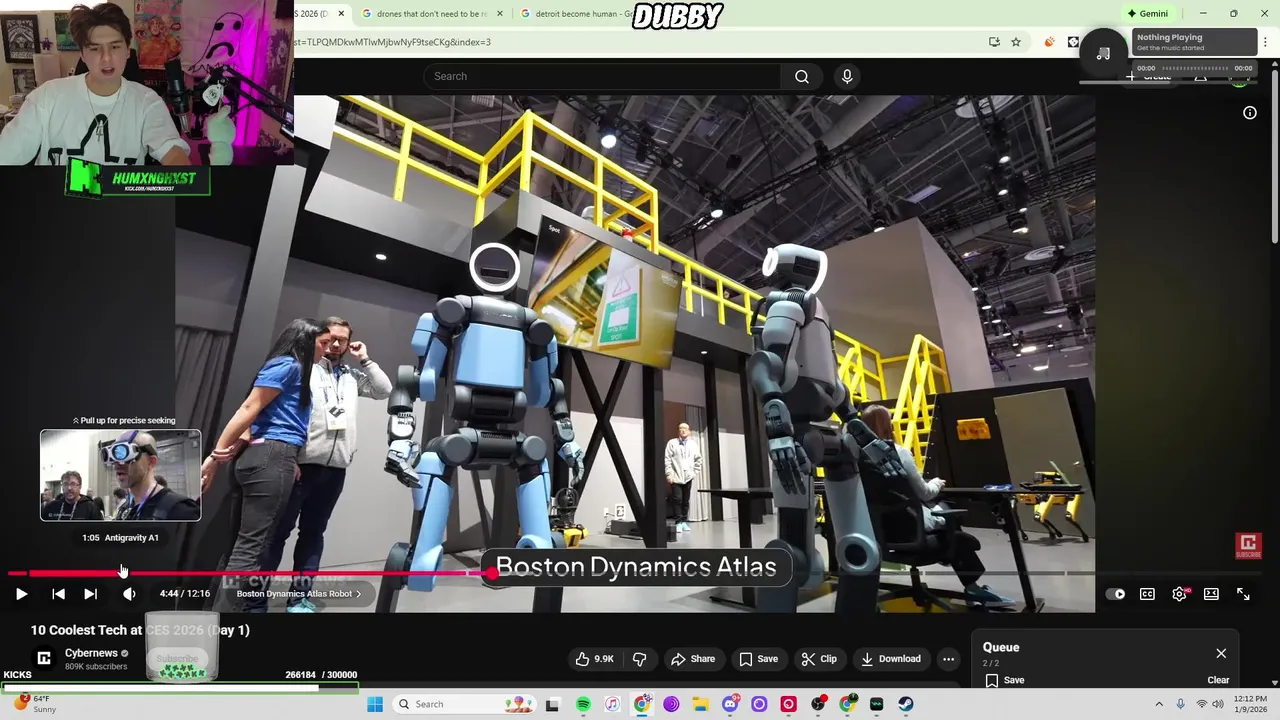Open Windows Start menu
1280x720 pixels.
pos(375,704)
